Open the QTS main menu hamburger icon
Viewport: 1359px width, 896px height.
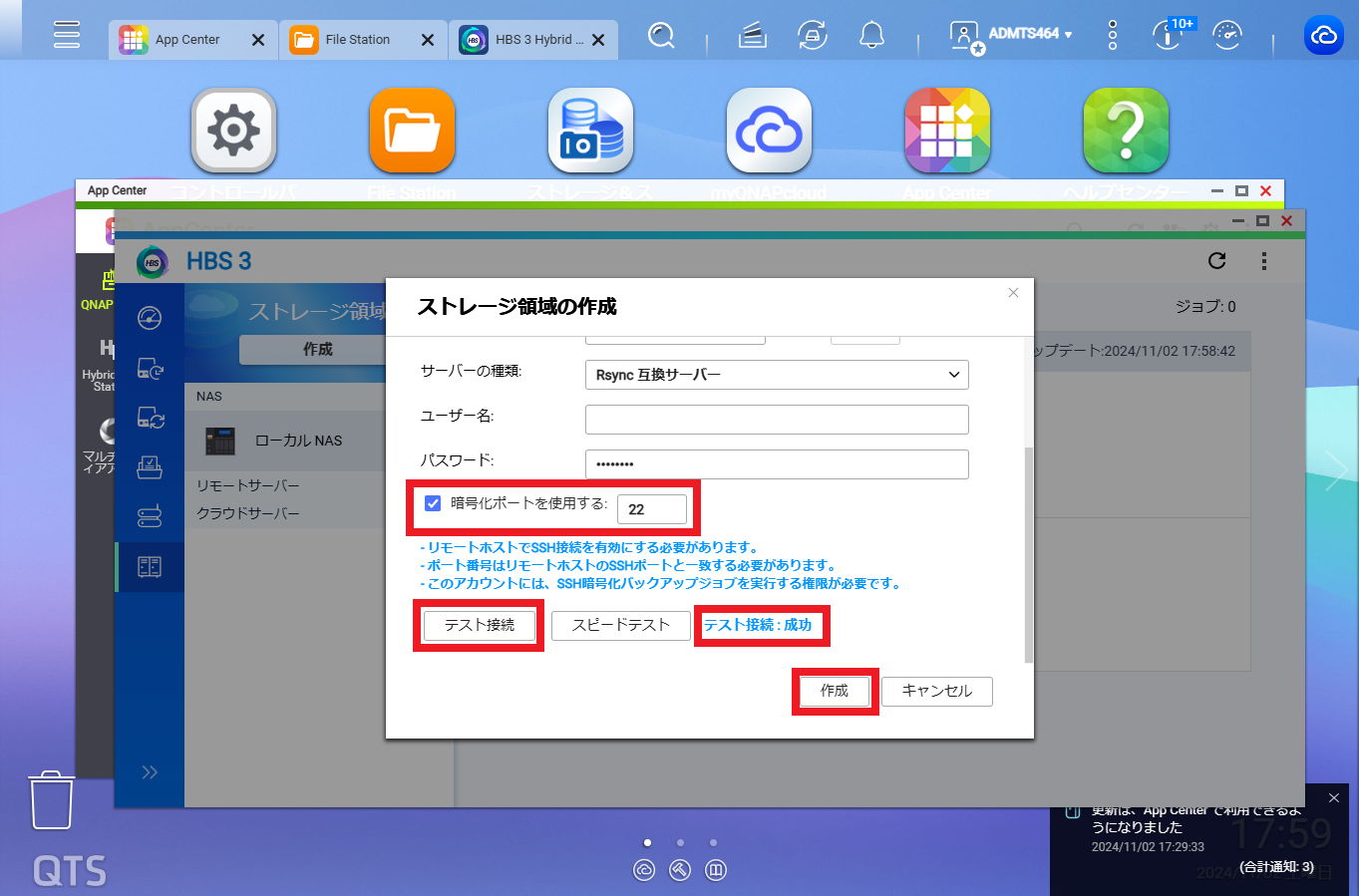pos(67,35)
